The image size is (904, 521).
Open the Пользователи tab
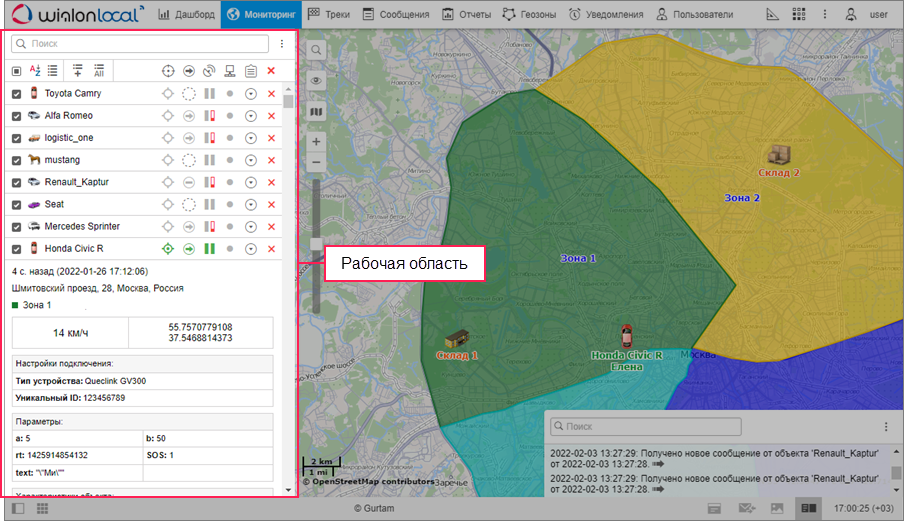695,14
